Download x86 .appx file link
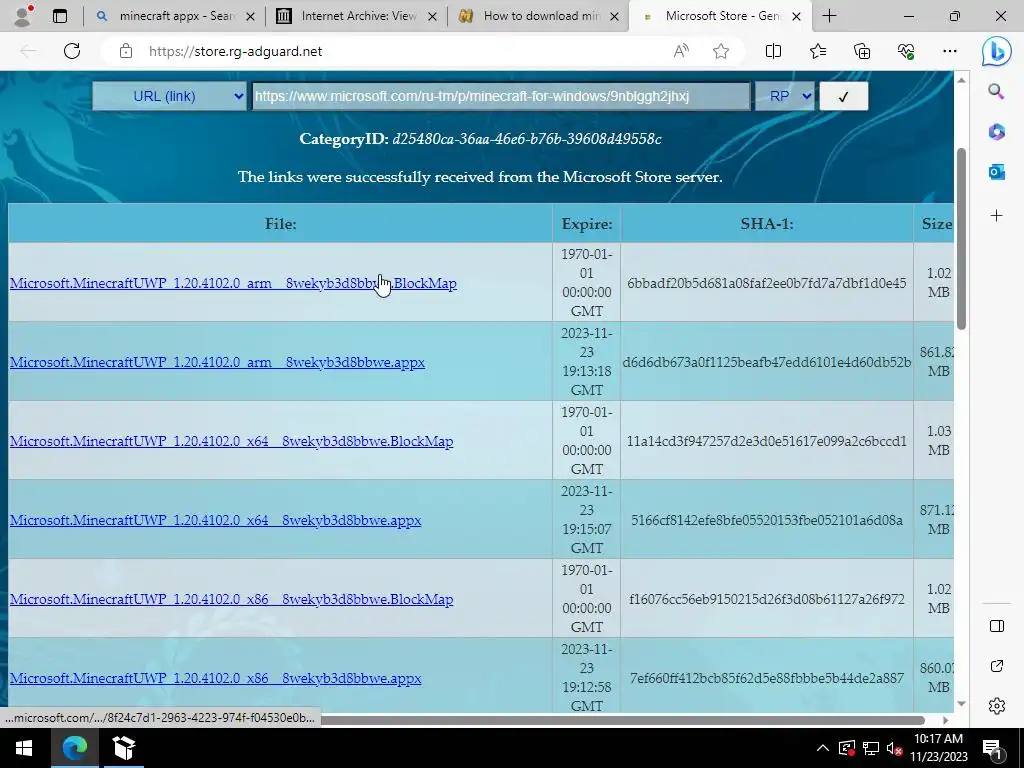This screenshot has width=1024, height=768. click(x=216, y=678)
